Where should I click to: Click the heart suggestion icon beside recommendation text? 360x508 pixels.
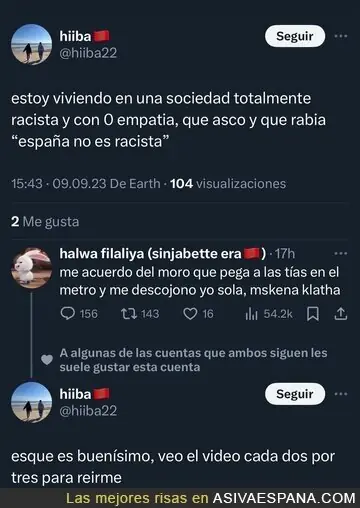[47, 360]
